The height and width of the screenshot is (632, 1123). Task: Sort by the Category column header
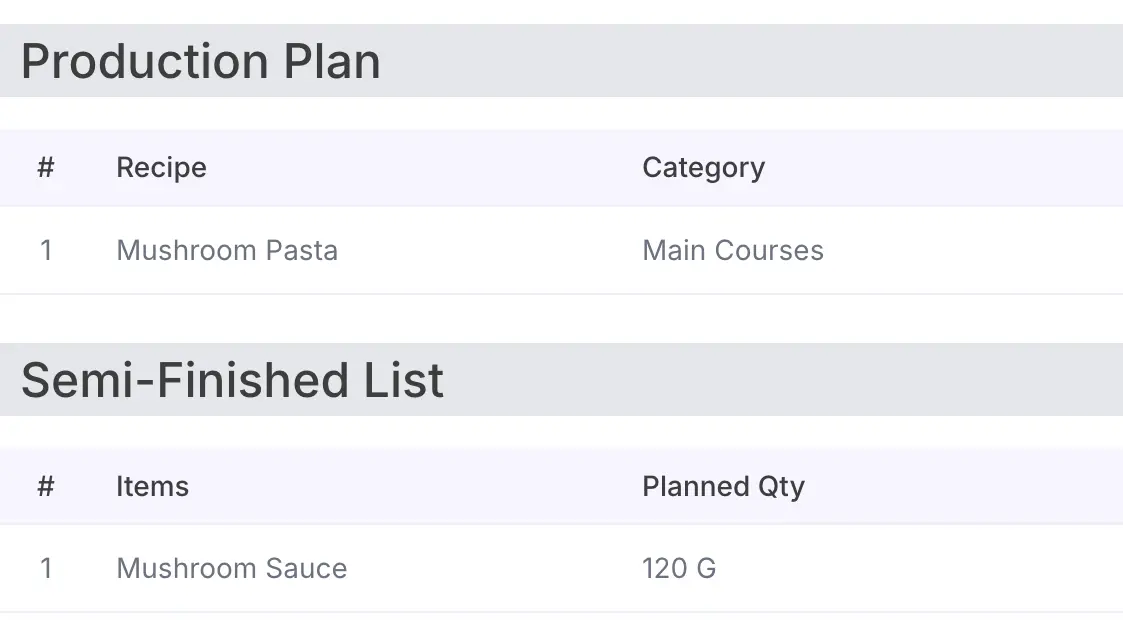click(x=703, y=168)
